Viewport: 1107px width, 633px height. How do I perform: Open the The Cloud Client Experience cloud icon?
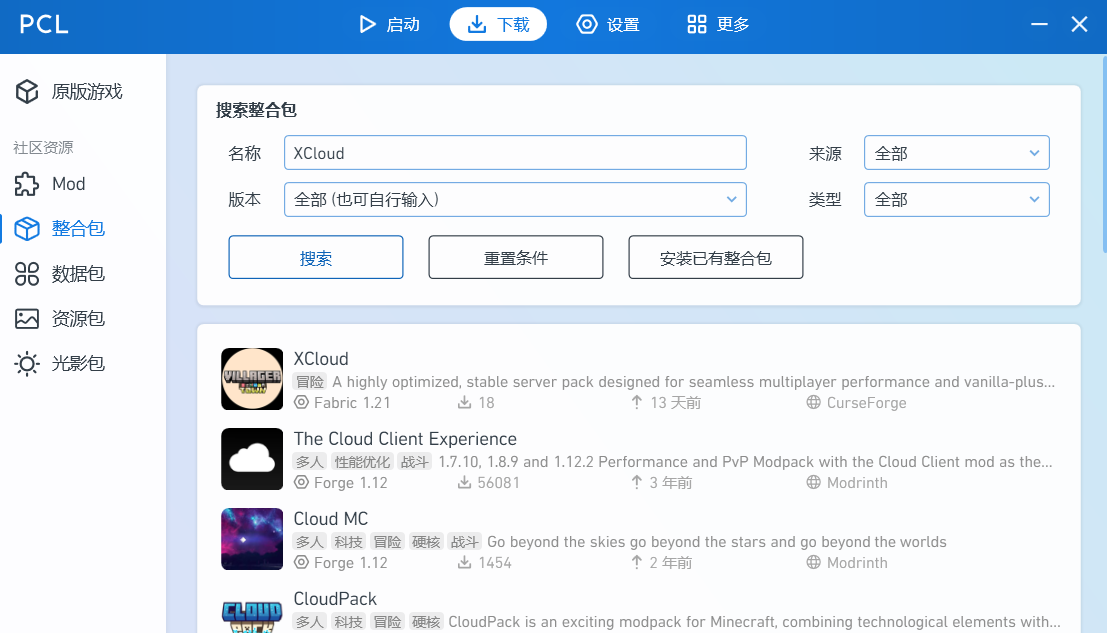pos(252,459)
